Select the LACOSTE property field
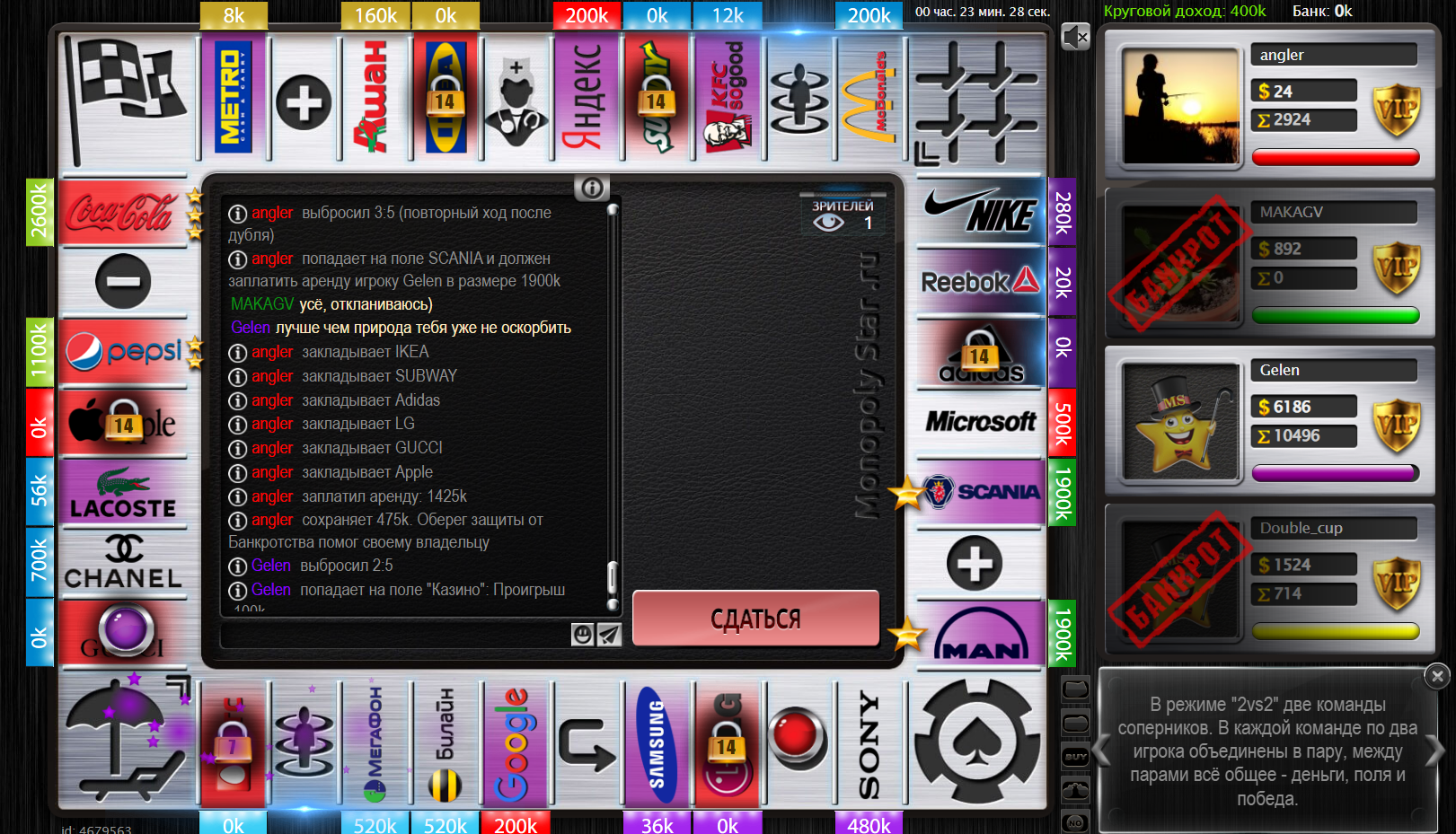Screen dimensions: 1456x834 (123, 492)
